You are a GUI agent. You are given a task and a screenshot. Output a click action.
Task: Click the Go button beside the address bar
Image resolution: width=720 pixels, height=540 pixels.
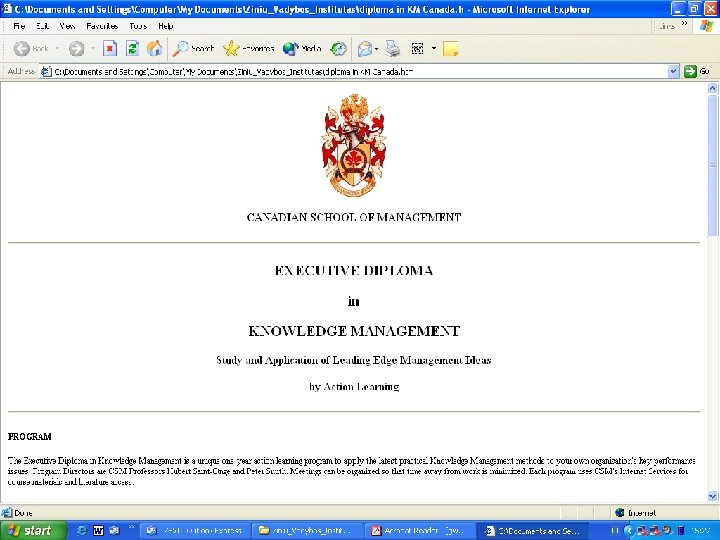(x=697, y=71)
